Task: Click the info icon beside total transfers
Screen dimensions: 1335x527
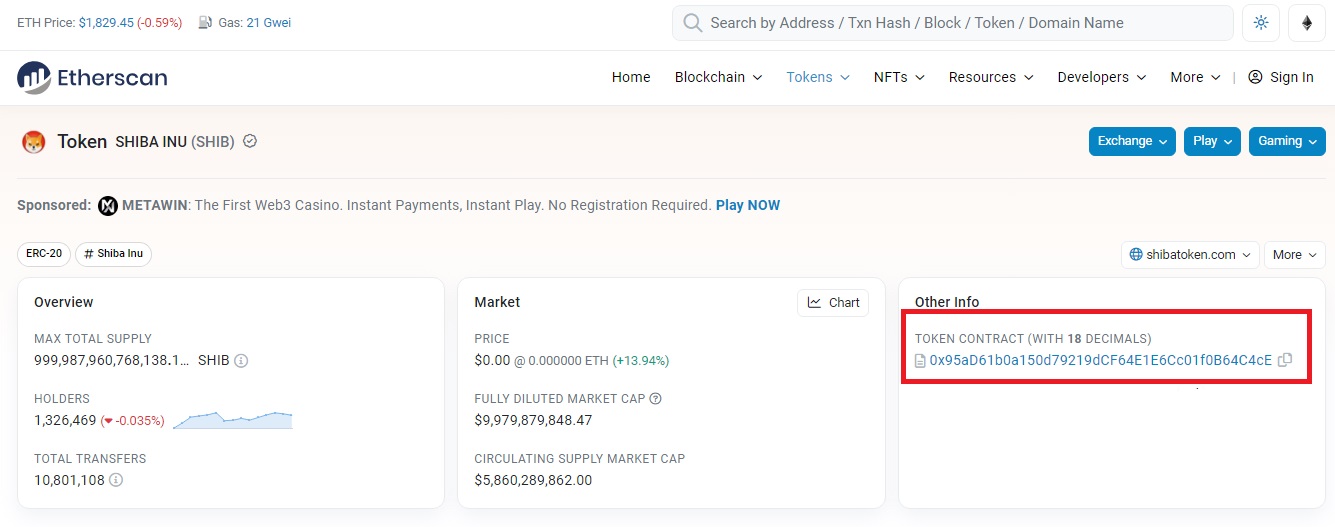Action: (116, 480)
